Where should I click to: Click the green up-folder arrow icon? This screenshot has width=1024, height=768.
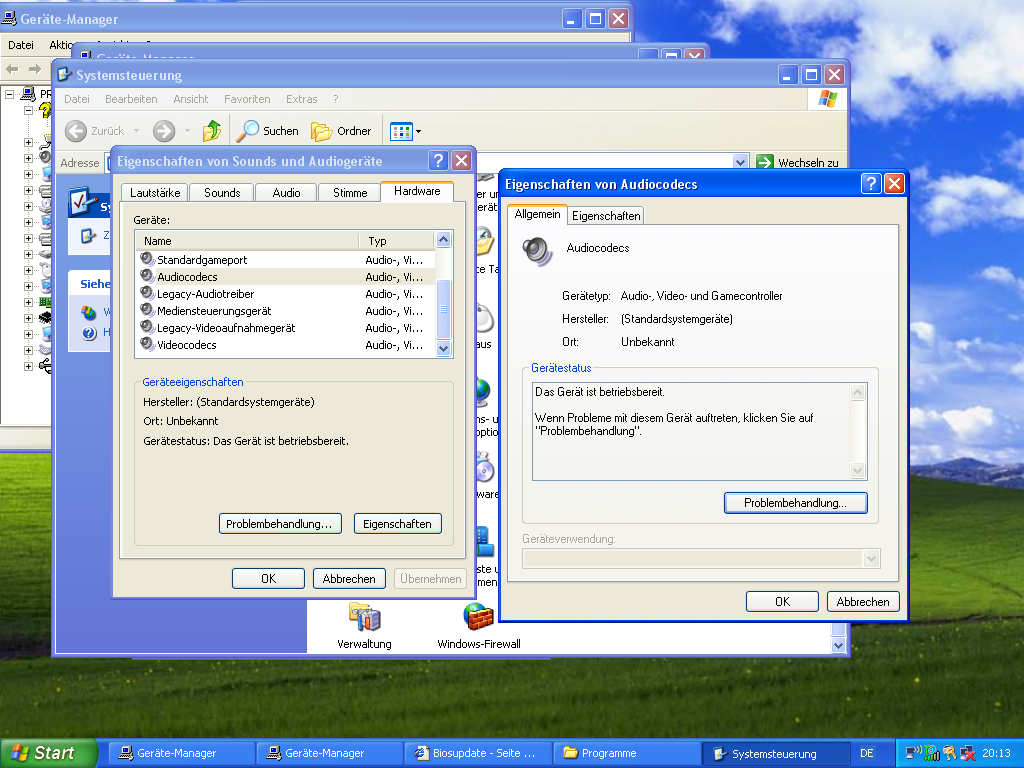[212, 131]
